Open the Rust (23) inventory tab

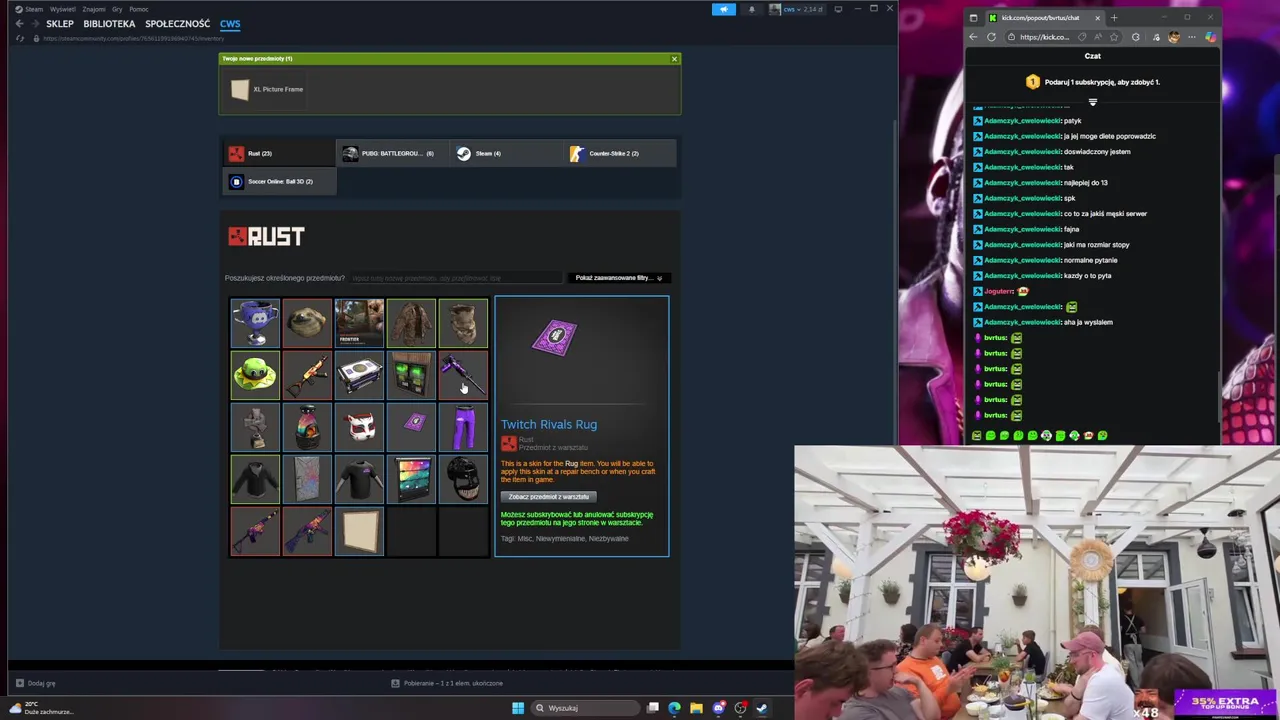click(278, 153)
